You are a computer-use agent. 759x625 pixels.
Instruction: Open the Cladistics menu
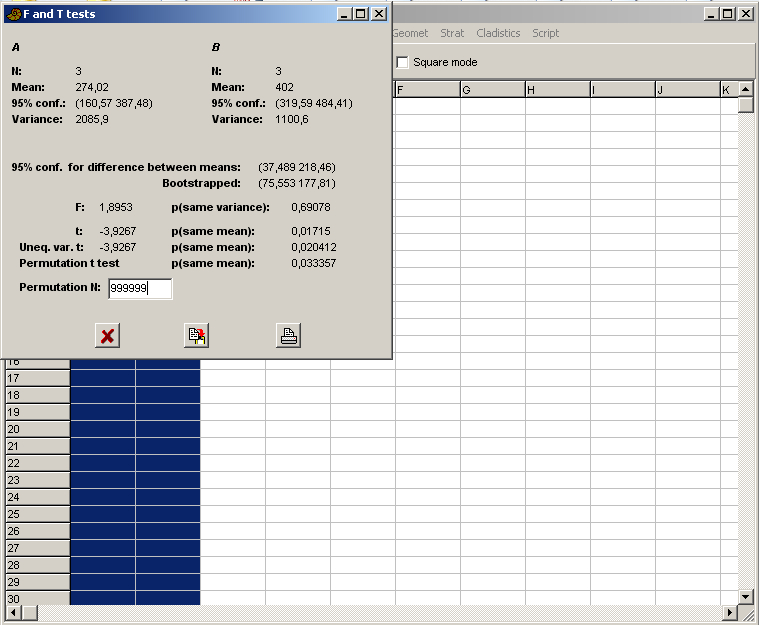tap(498, 33)
